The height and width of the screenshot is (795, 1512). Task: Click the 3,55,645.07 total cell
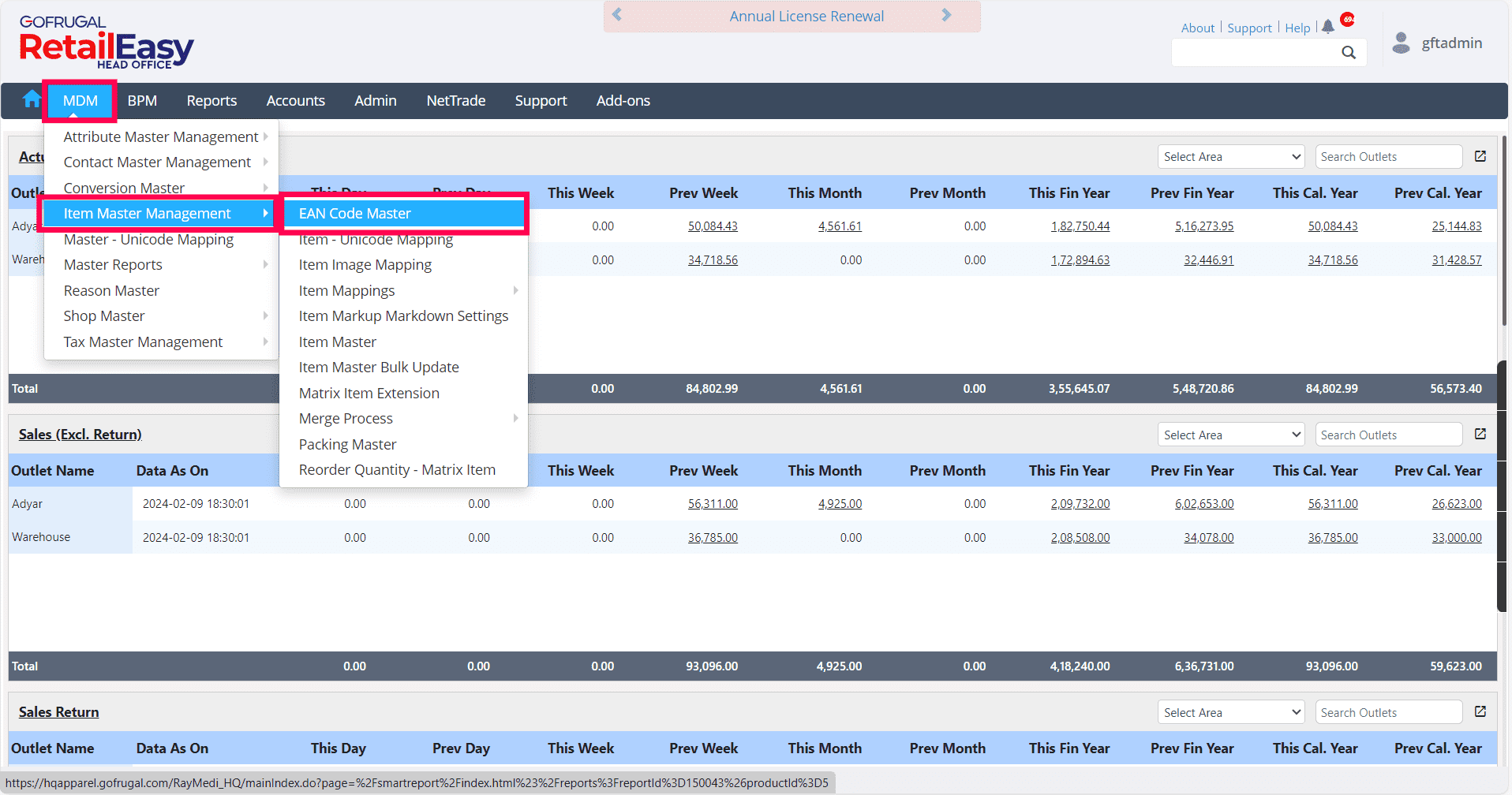1080,388
